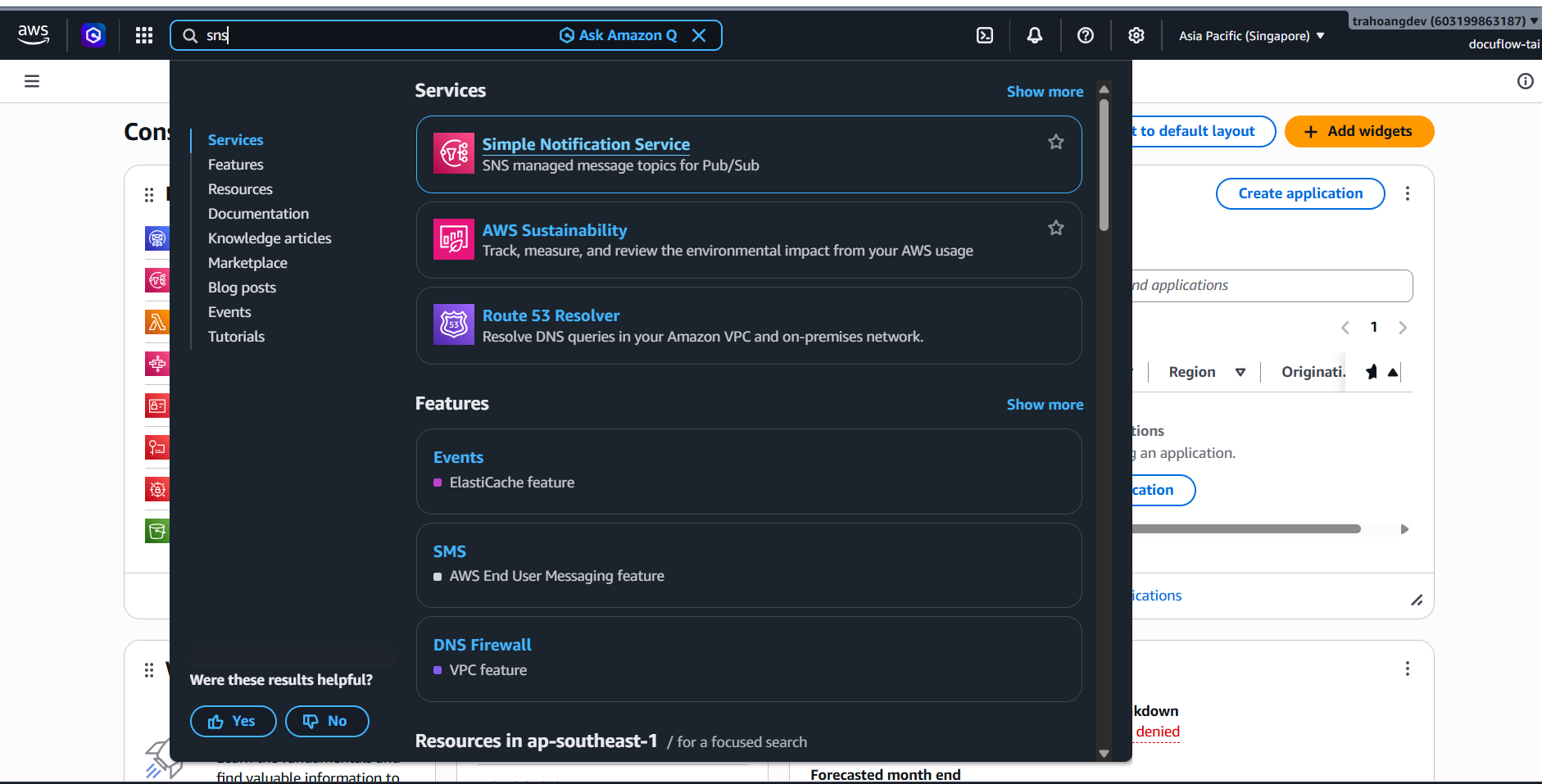Open the red ID badge service icon

coord(157,406)
